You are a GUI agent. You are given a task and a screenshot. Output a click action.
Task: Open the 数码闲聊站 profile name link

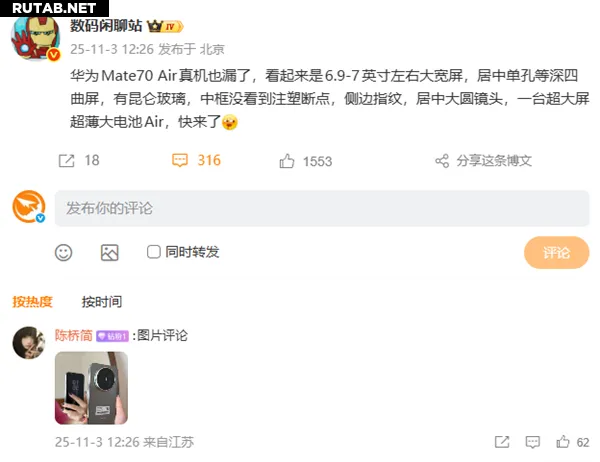click(106, 26)
